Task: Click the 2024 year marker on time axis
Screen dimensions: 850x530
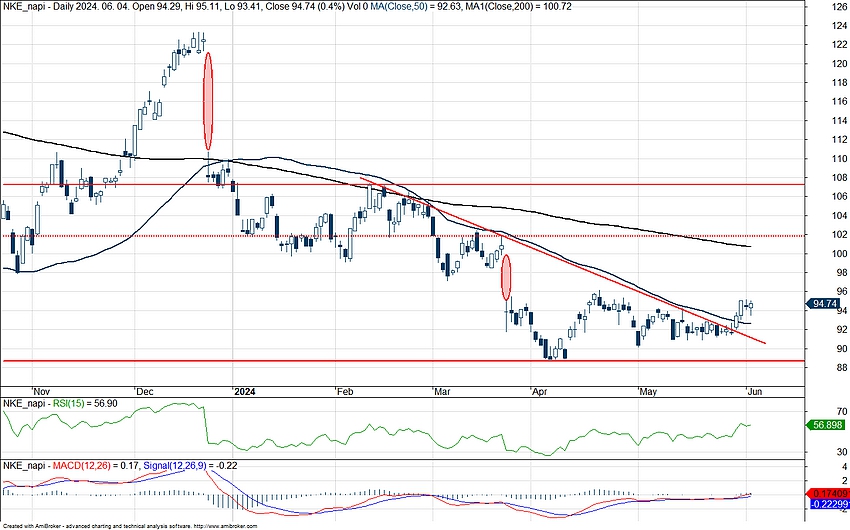Action: click(246, 390)
